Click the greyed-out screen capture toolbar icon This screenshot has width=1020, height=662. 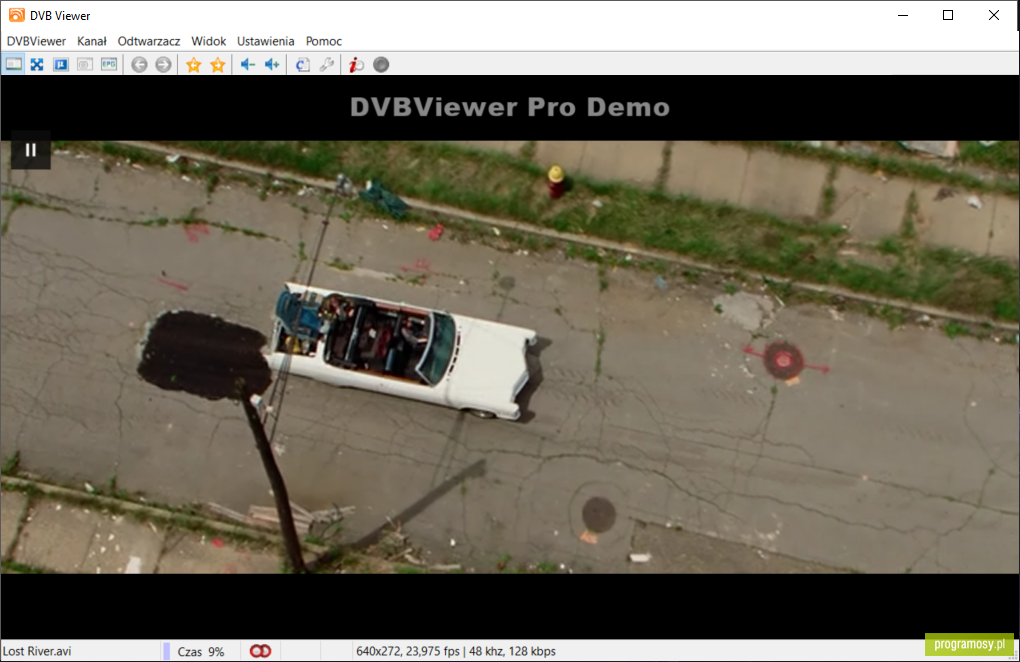tap(85, 64)
